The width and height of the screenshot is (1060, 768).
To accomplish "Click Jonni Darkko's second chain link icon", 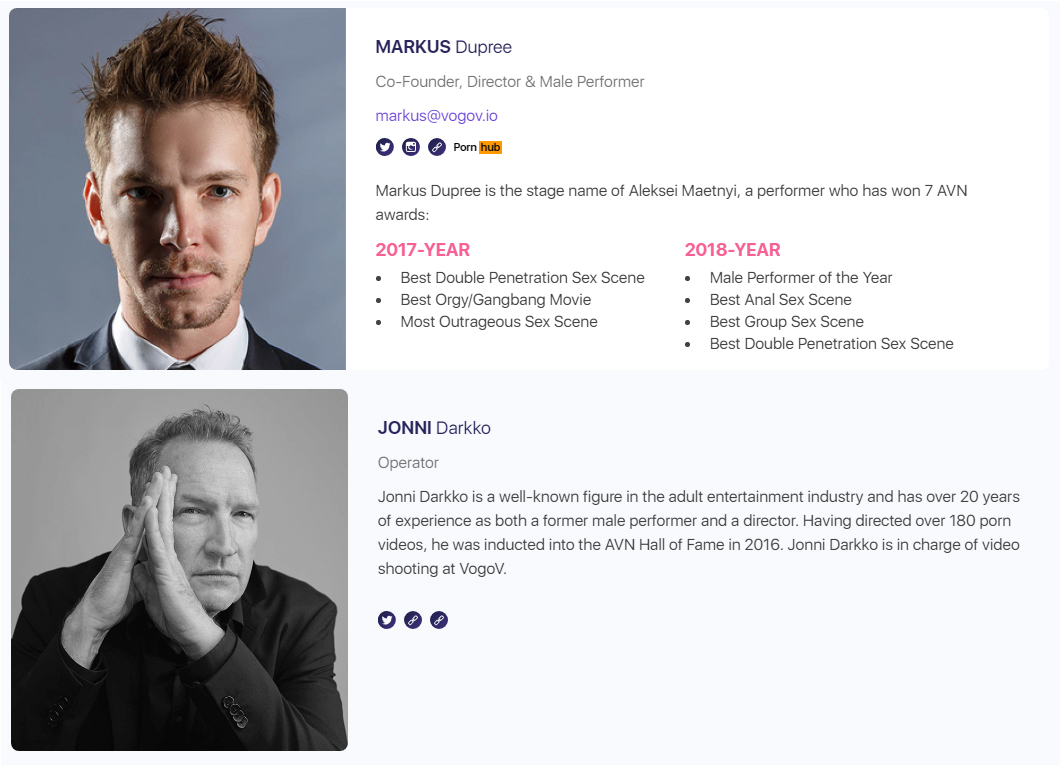I will 439,620.
